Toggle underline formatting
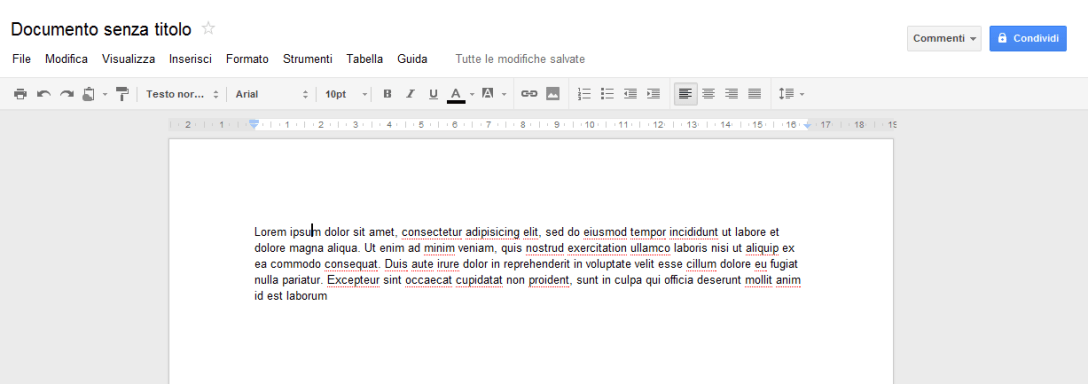Image resolution: width=1088 pixels, height=384 pixels. [434, 94]
